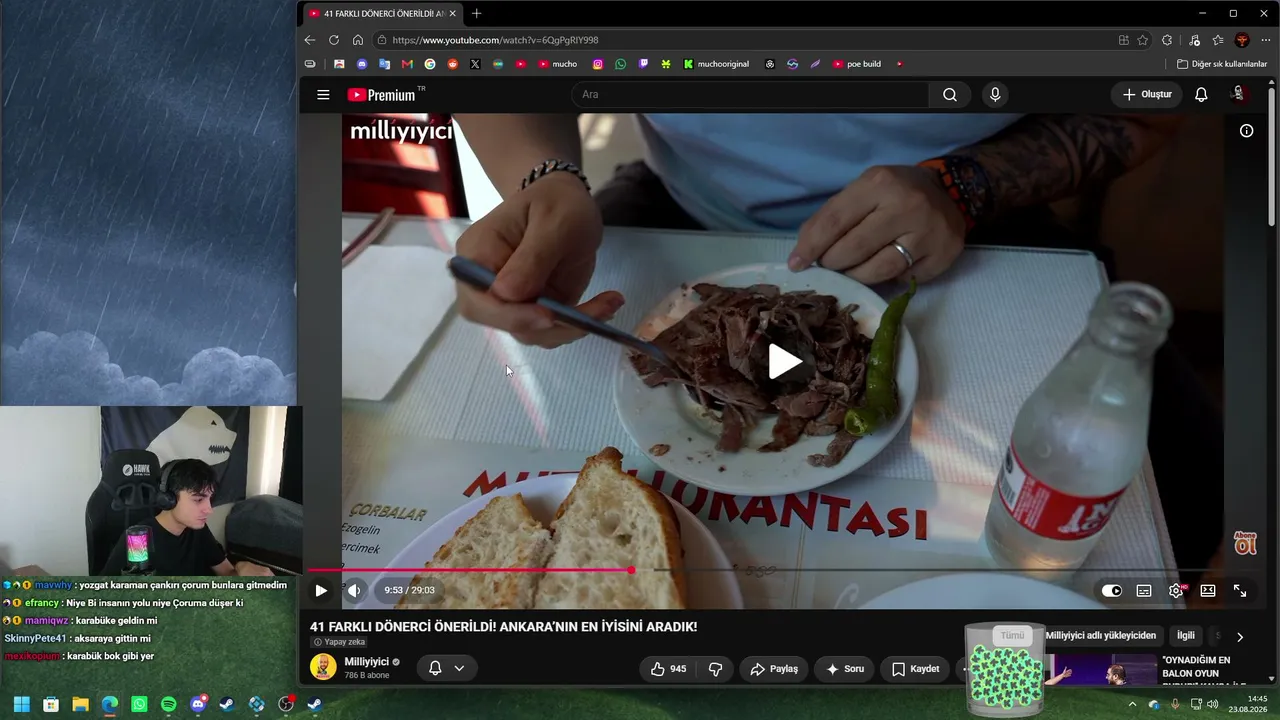Open Spotify from the taskbar
The width and height of the screenshot is (1280, 720).
click(168, 704)
